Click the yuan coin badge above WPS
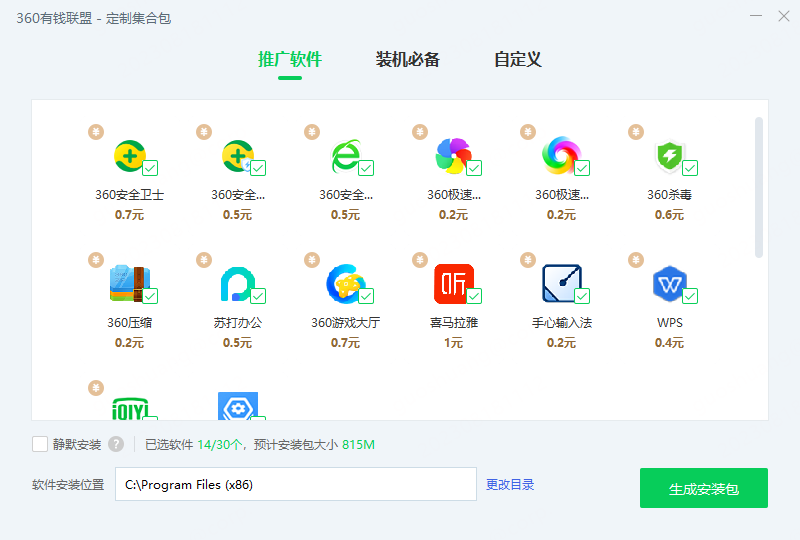The width and height of the screenshot is (800, 540). coord(636,260)
